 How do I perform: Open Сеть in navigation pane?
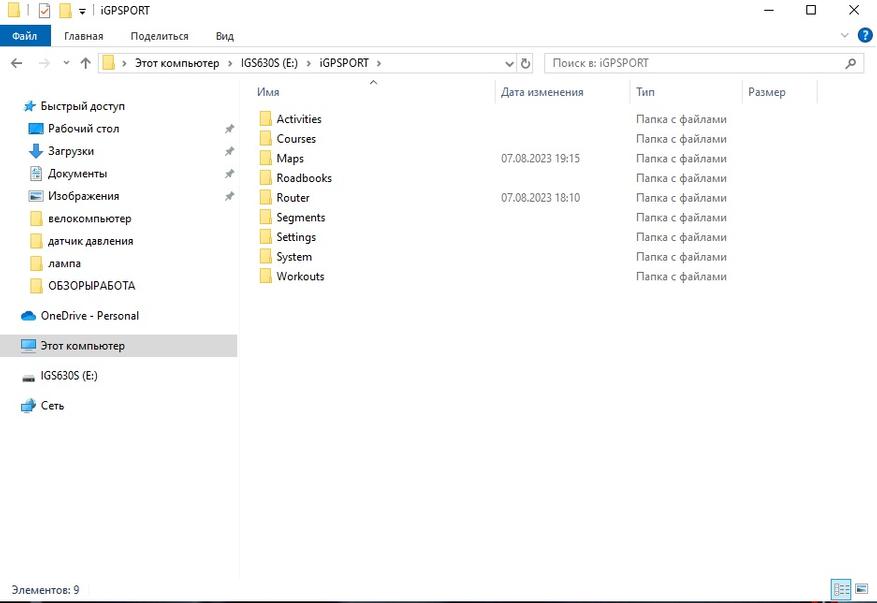(52, 406)
